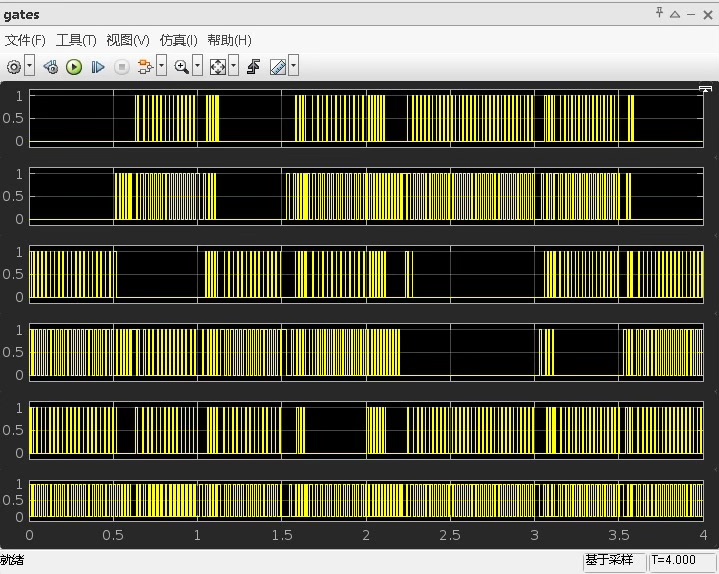This screenshot has width=719, height=574.
Task: Select the sixth (bottom) gate signal plot
Action: (x=366, y=501)
